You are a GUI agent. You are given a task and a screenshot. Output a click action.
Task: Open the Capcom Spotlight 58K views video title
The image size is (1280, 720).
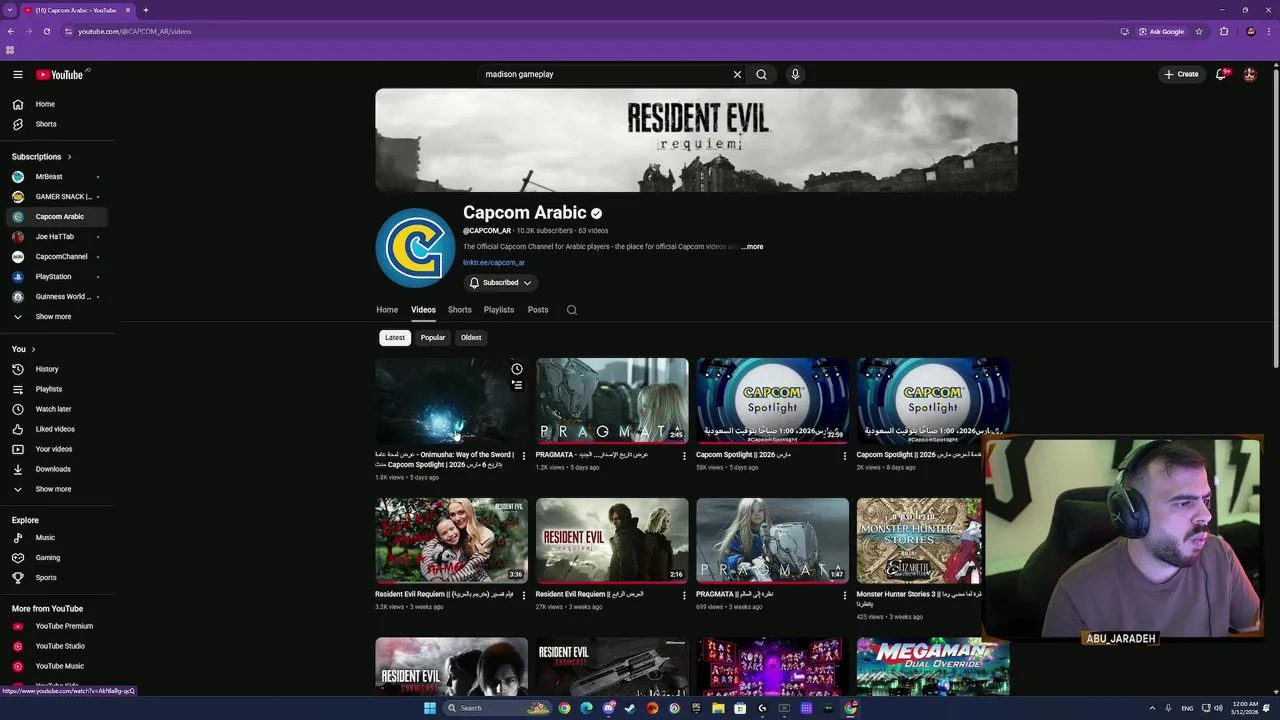[x=743, y=455]
